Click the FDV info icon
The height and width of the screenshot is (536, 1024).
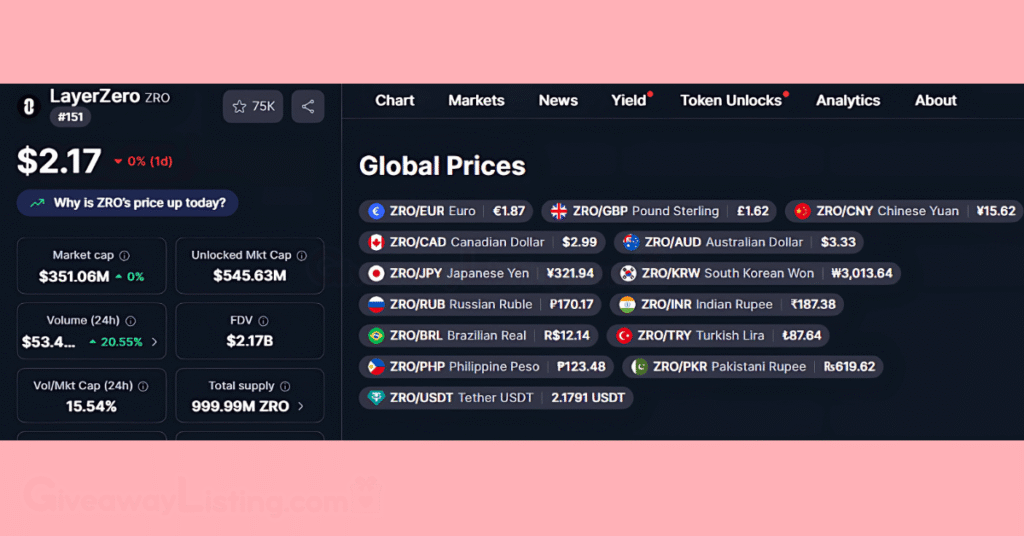tap(263, 321)
